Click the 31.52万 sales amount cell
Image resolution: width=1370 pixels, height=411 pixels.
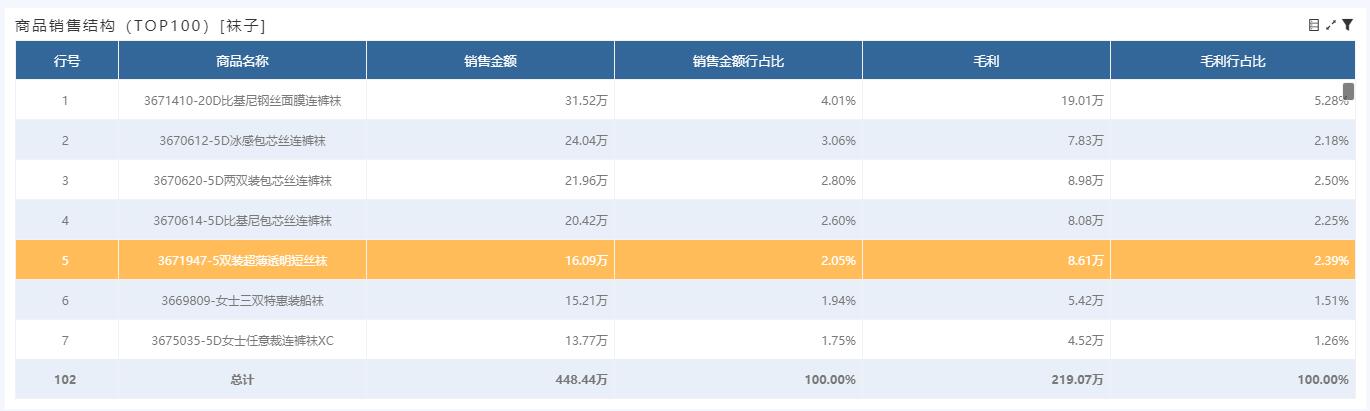click(587, 100)
